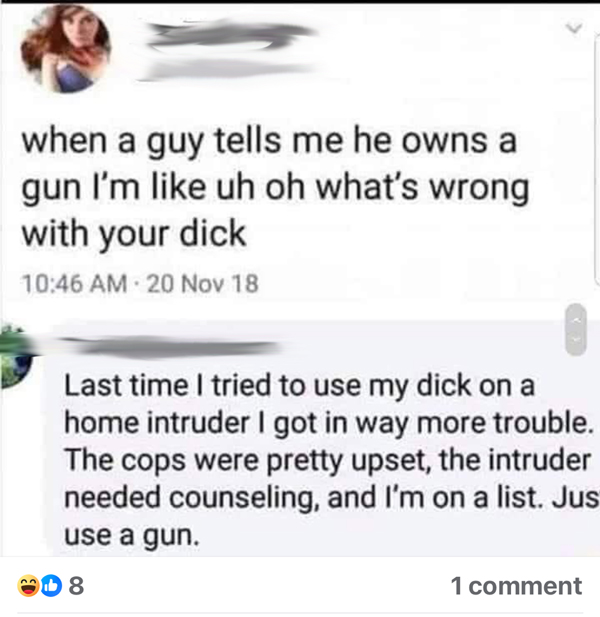Click the tweet text about owning a gun
This screenshot has height=617, width=600.
pos(275,187)
